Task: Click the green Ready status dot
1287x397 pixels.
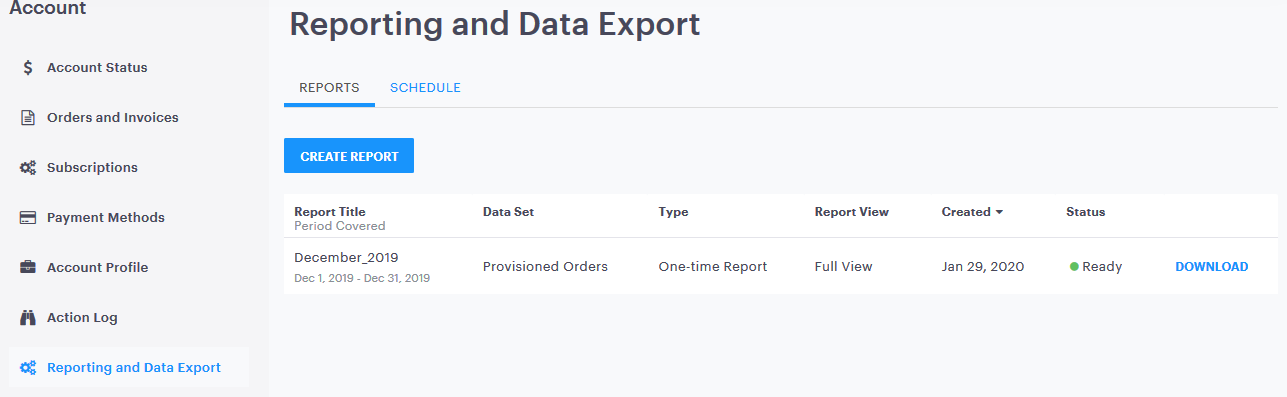Action: [1074, 267]
